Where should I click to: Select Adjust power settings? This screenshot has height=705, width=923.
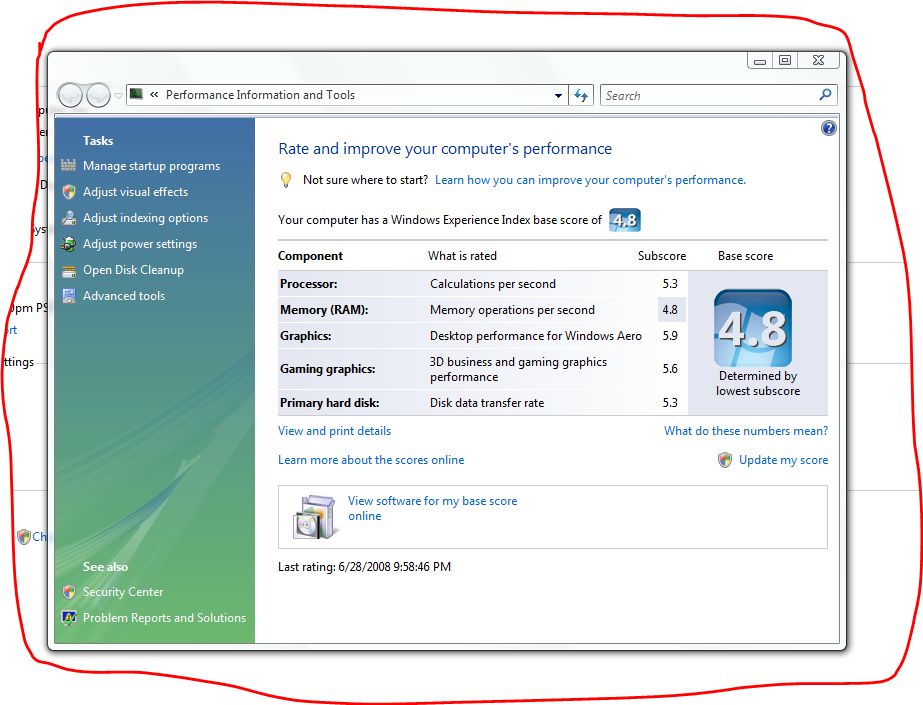[x=140, y=244]
